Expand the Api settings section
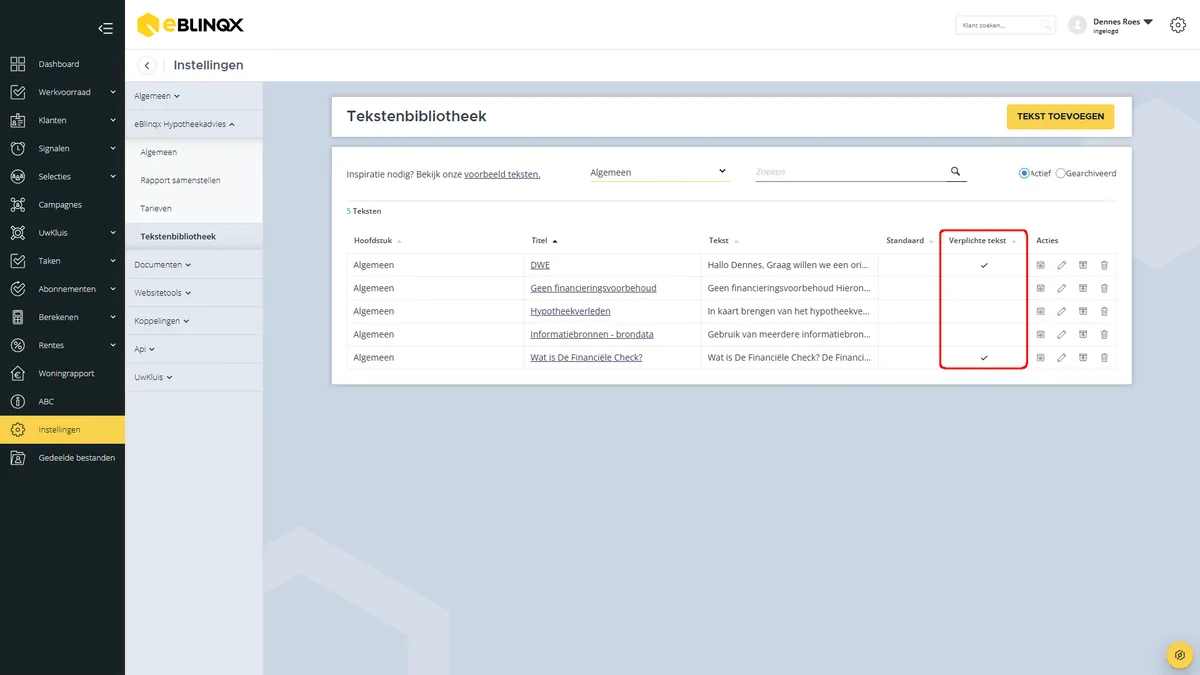The height and width of the screenshot is (675, 1200). point(194,349)
